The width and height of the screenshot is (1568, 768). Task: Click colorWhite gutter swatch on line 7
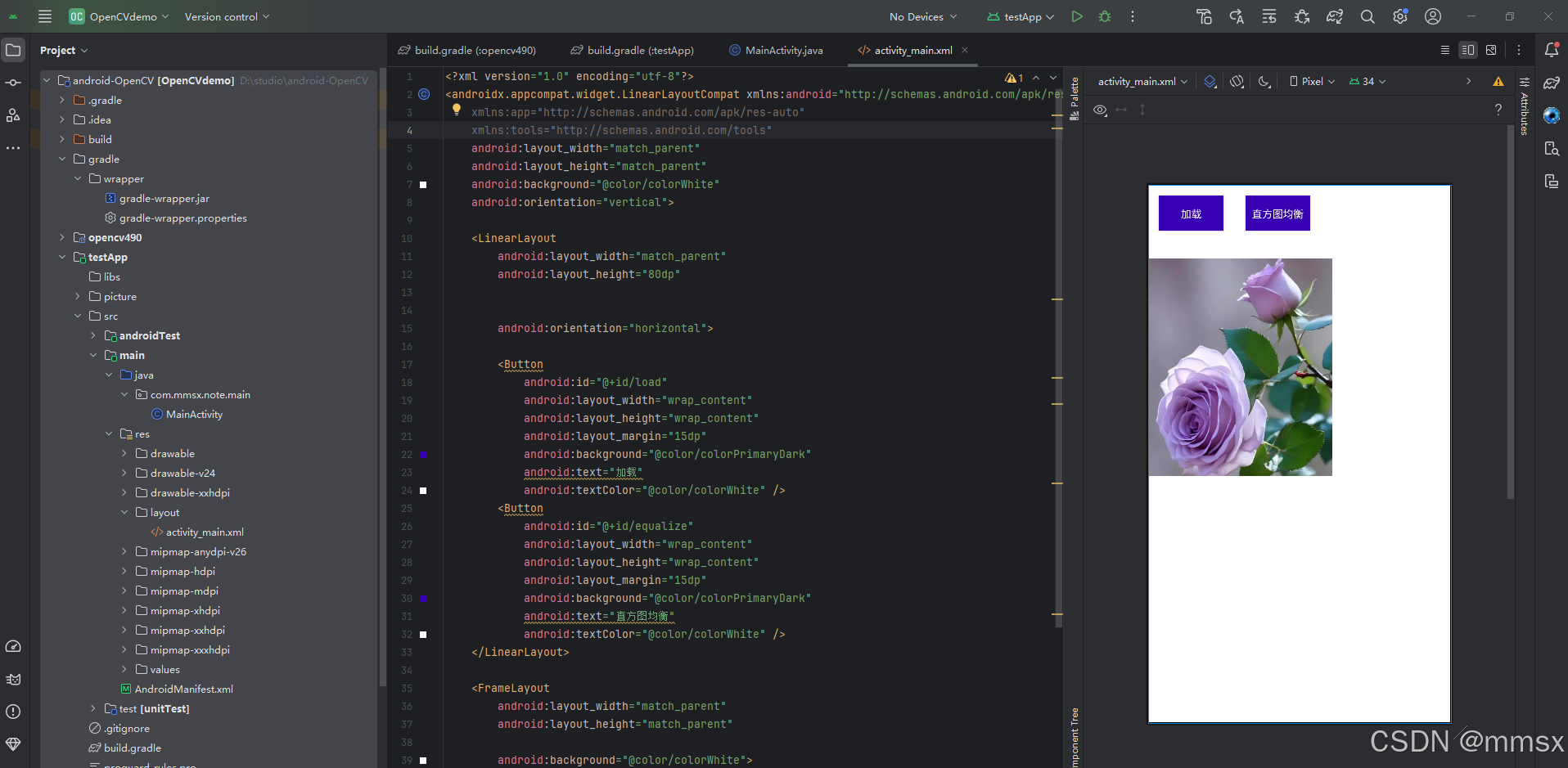(423, 185)
